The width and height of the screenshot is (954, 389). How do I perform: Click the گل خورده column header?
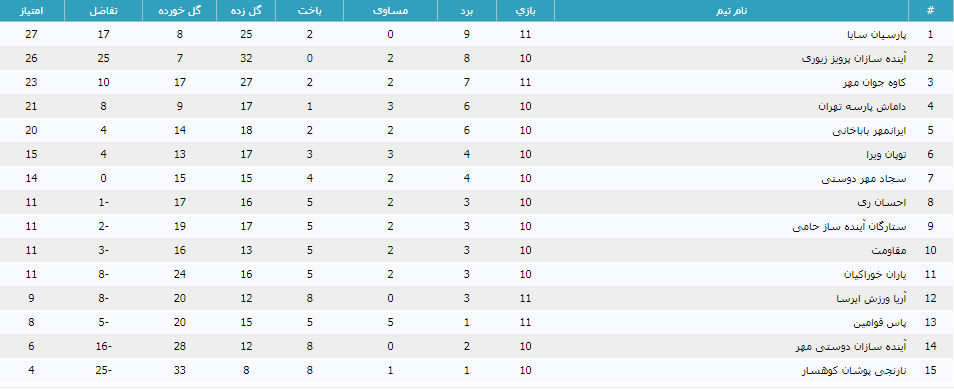[x=179, y=11]
